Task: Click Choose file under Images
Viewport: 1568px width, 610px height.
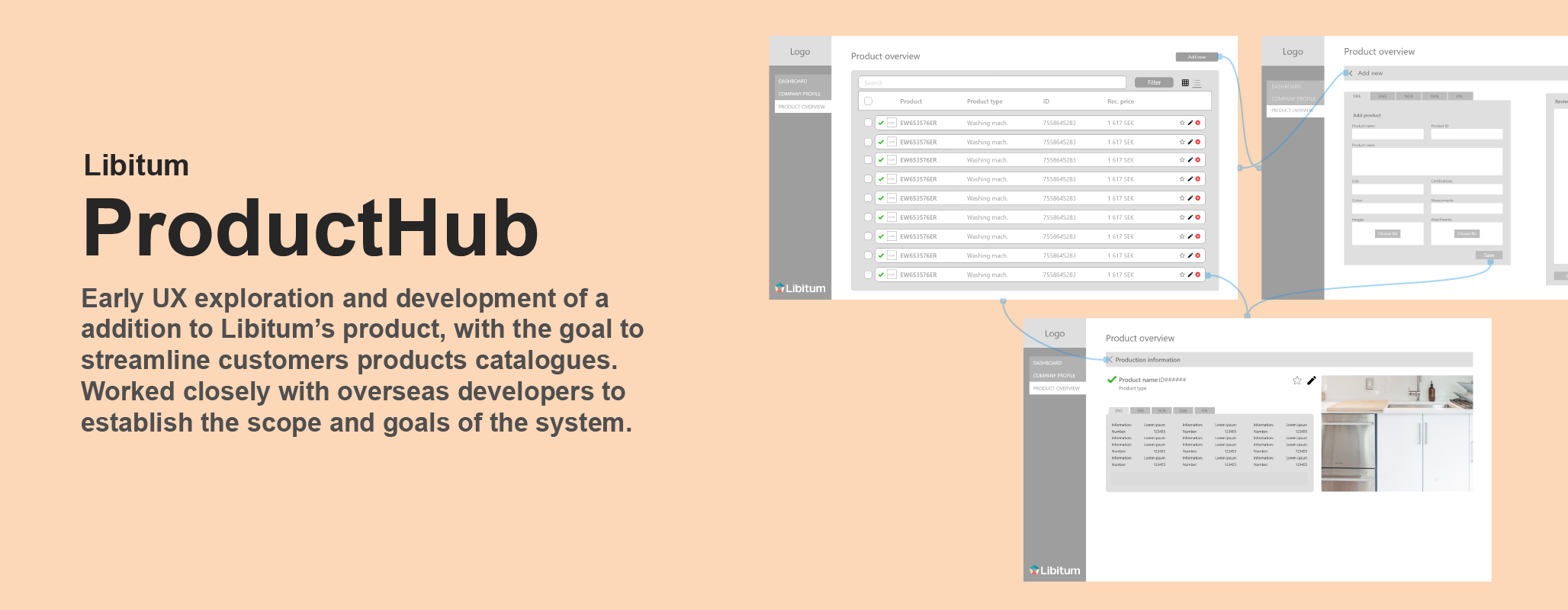Action: point(1388,234)
